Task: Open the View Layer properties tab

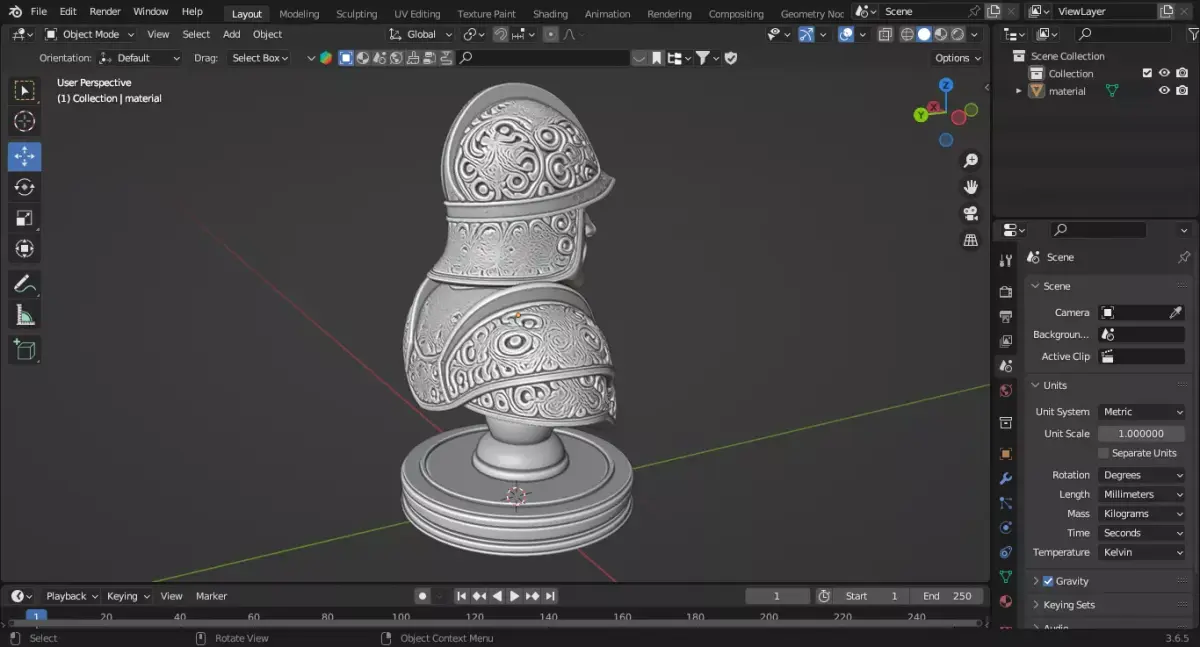Action: tap(1006, 341)
